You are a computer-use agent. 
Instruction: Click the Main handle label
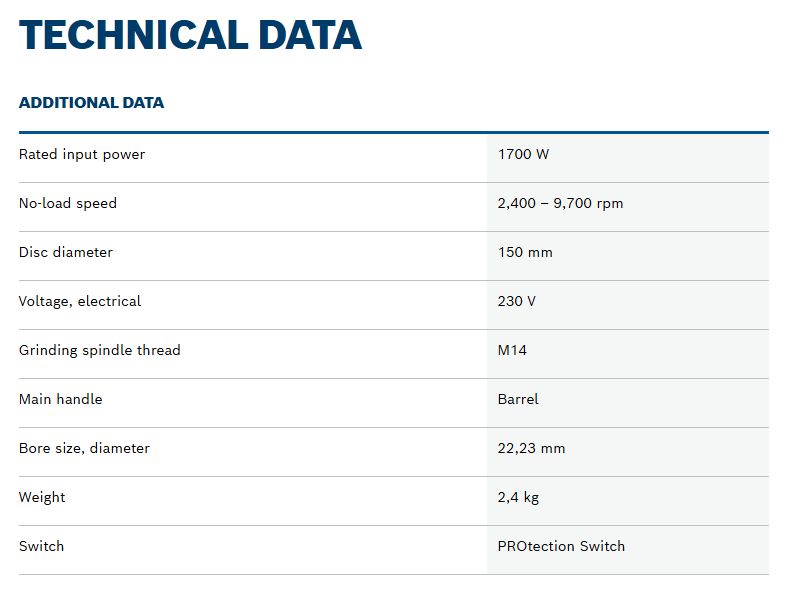click(61, 399)
